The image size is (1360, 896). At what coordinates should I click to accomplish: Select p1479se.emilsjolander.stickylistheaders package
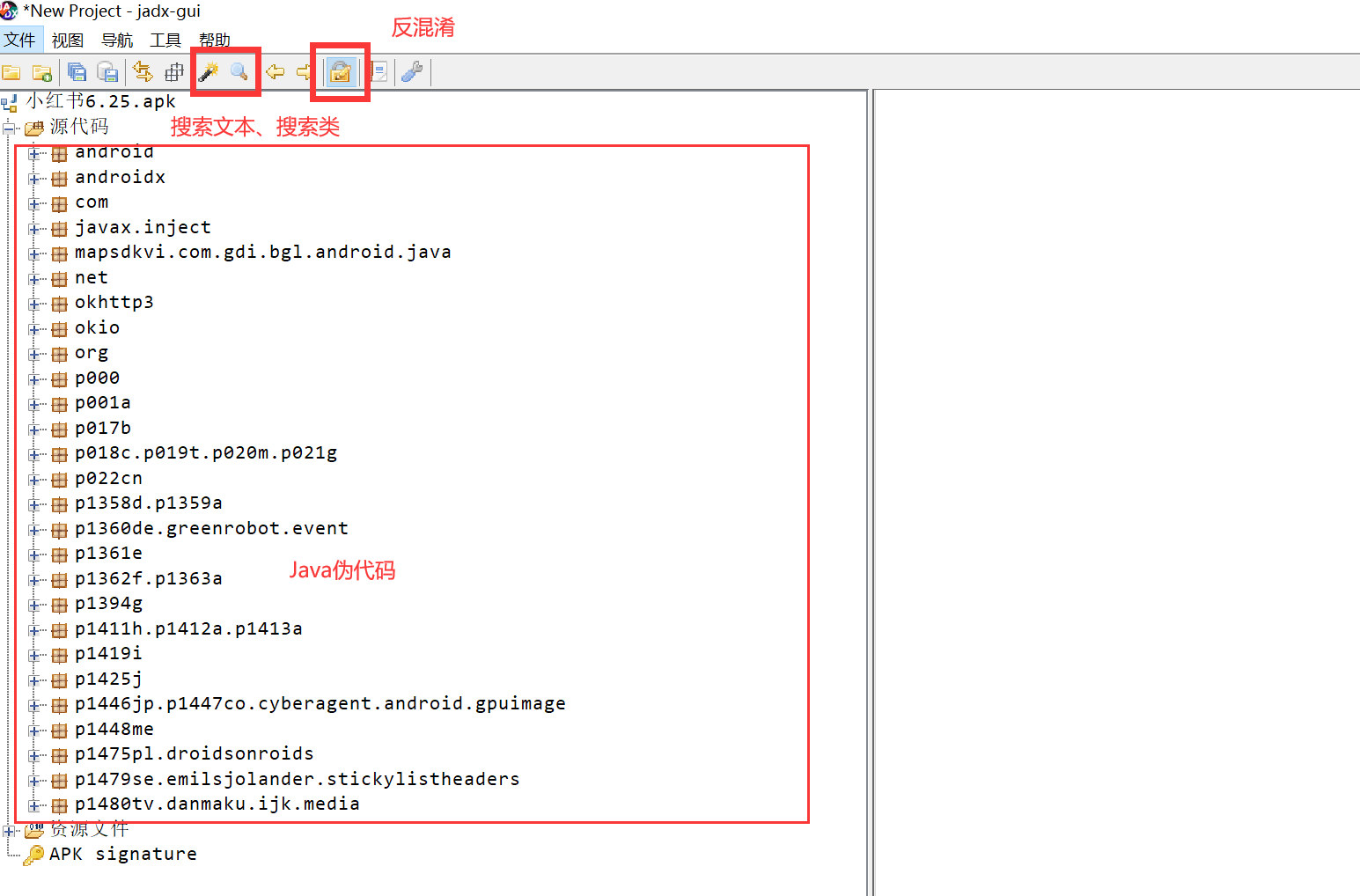pyautogui.click(x=298, y=780)
